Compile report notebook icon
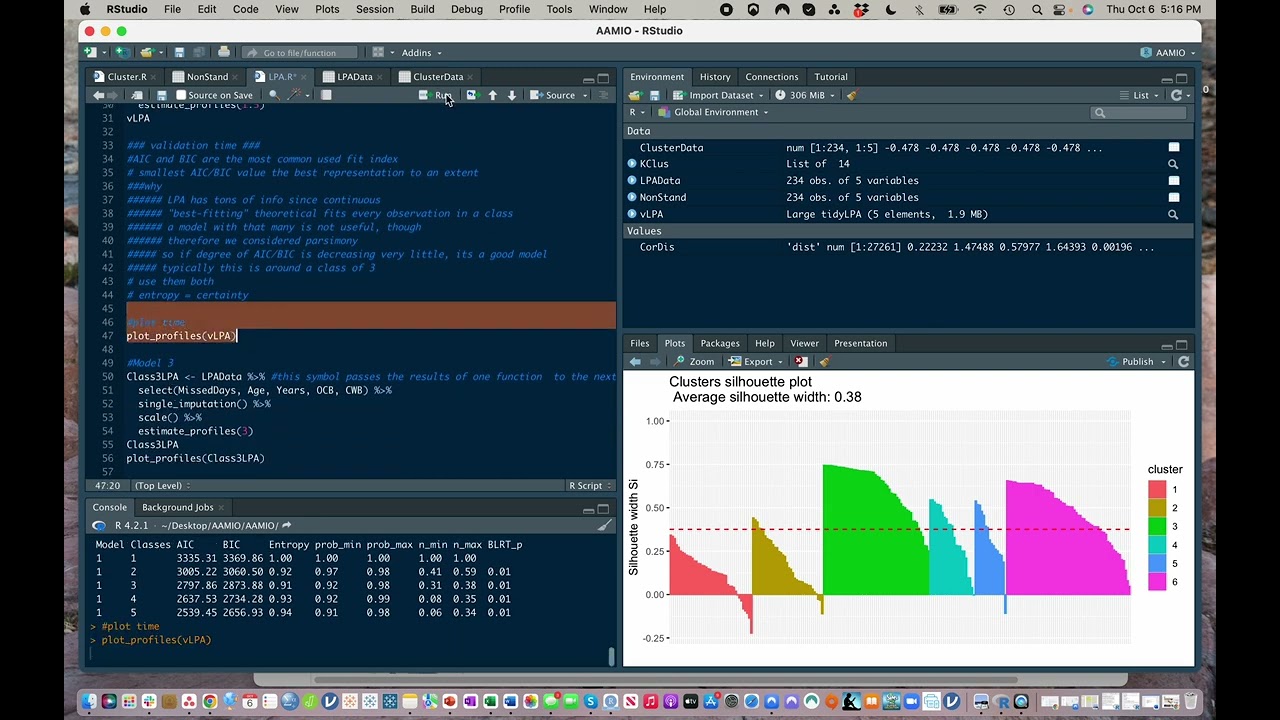Screen dimensions: 1280x720 (x=326, y=95)
